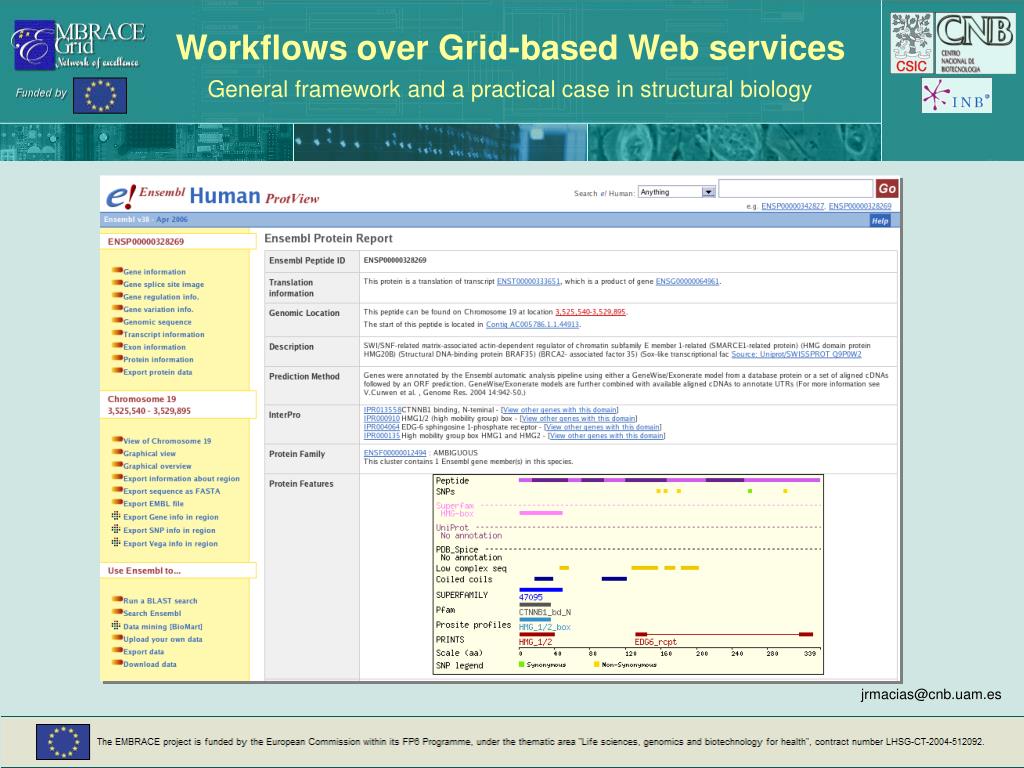Open InterPro entry IPR013558
The height and width of the screenshot is (768, 1024).
click(x=382, y=410)
